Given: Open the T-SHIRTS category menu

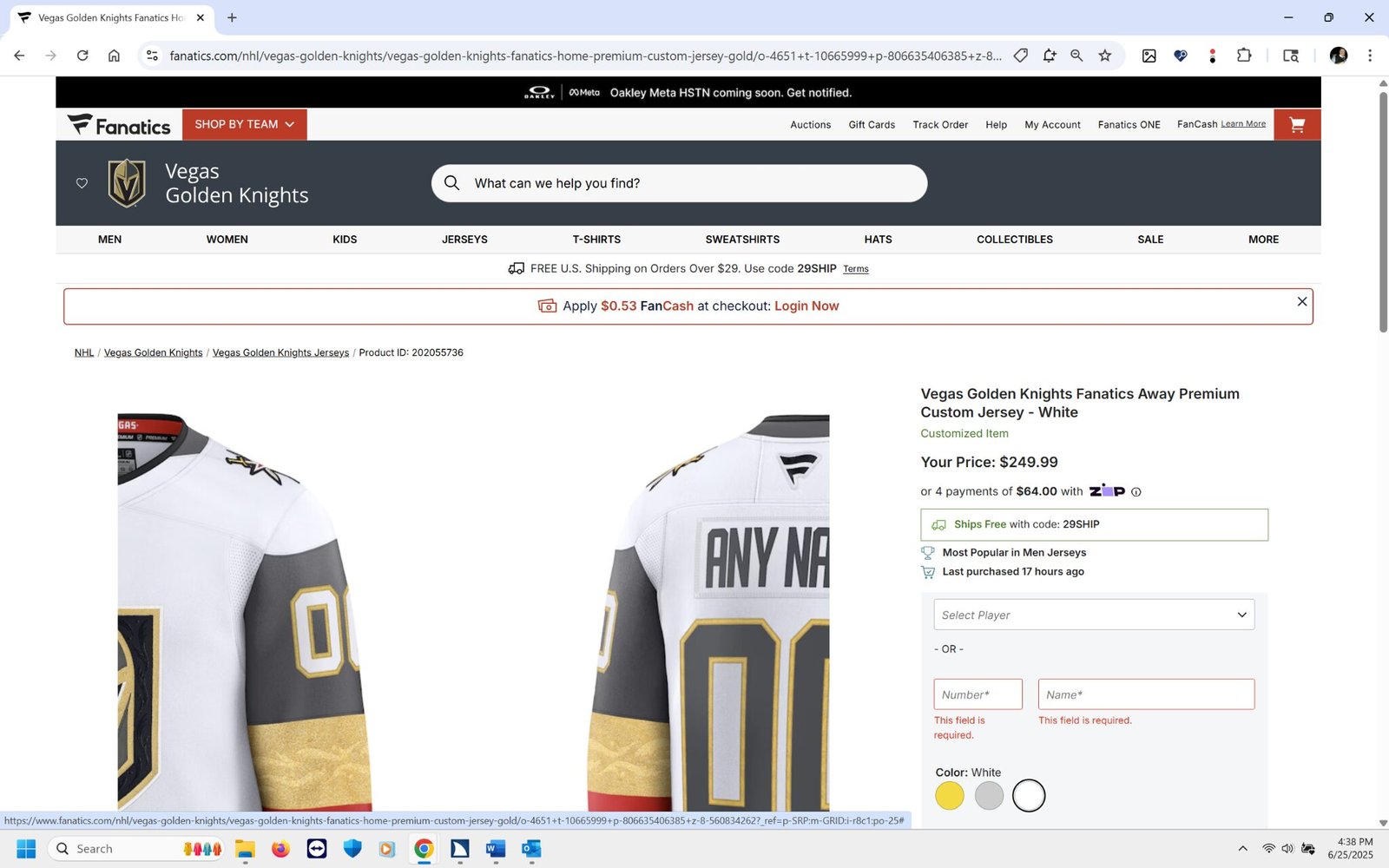Looking at the screenshot, I should click(x=596, y=240).
